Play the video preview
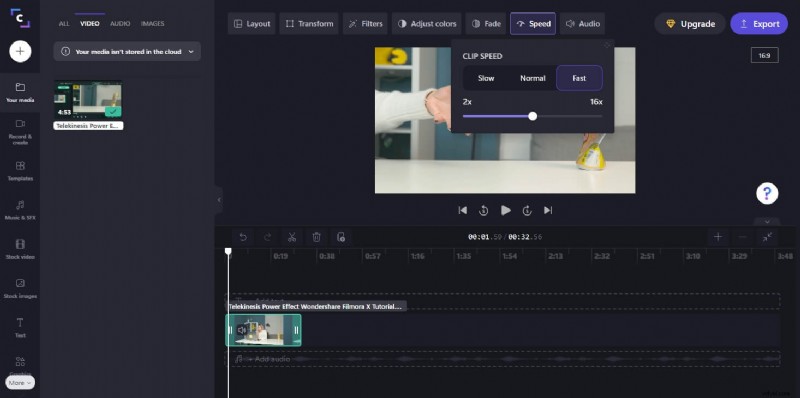This screenshot has width=800, height=398. point(506,210)
